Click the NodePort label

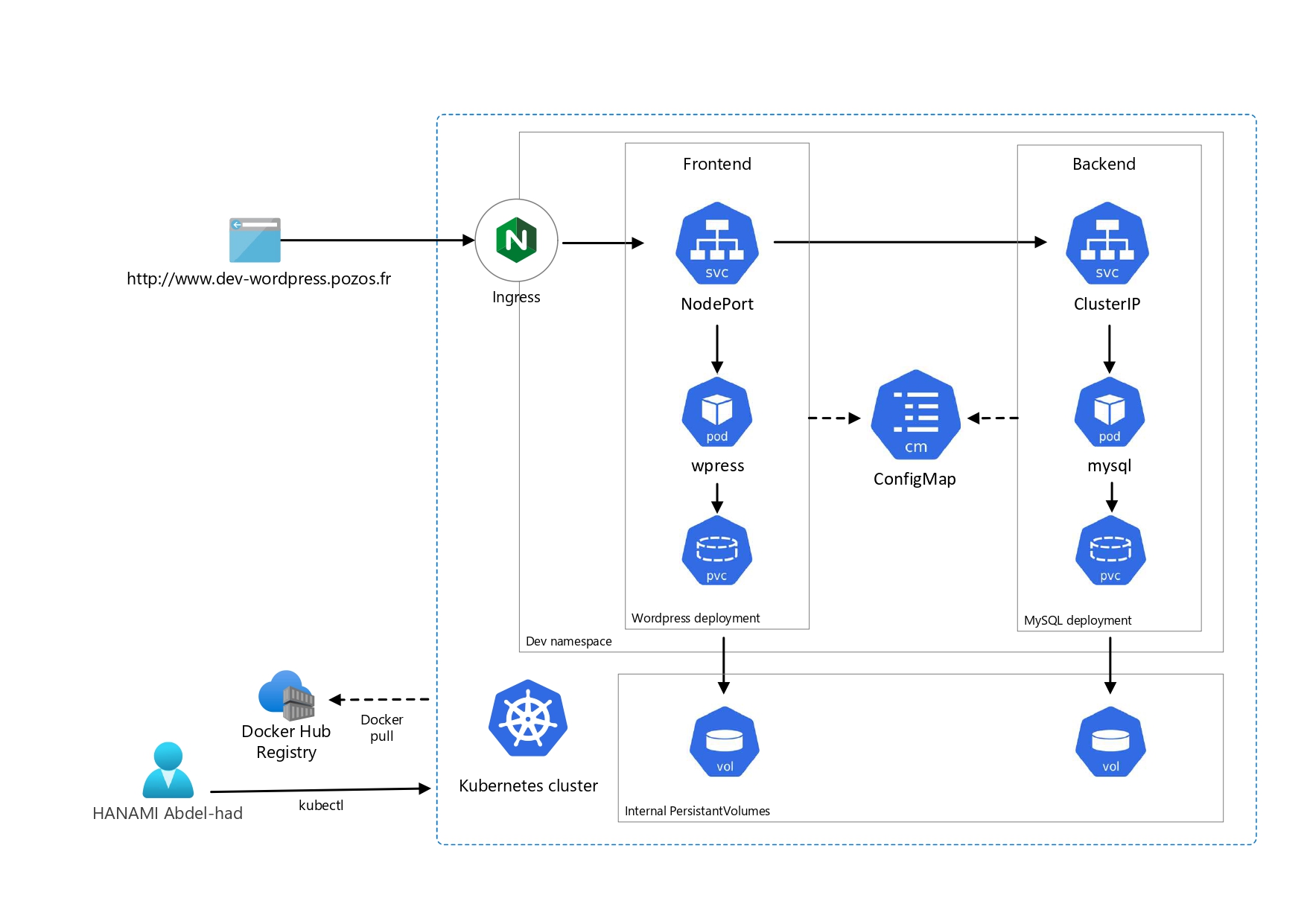(x=717, y=304)
